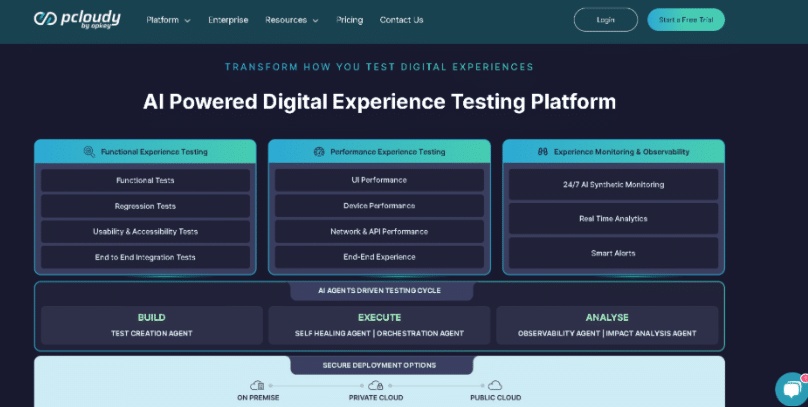The image size is (808, 407).
Task: Expand the Platform dropdown menu
Action: tap(168, 20)
